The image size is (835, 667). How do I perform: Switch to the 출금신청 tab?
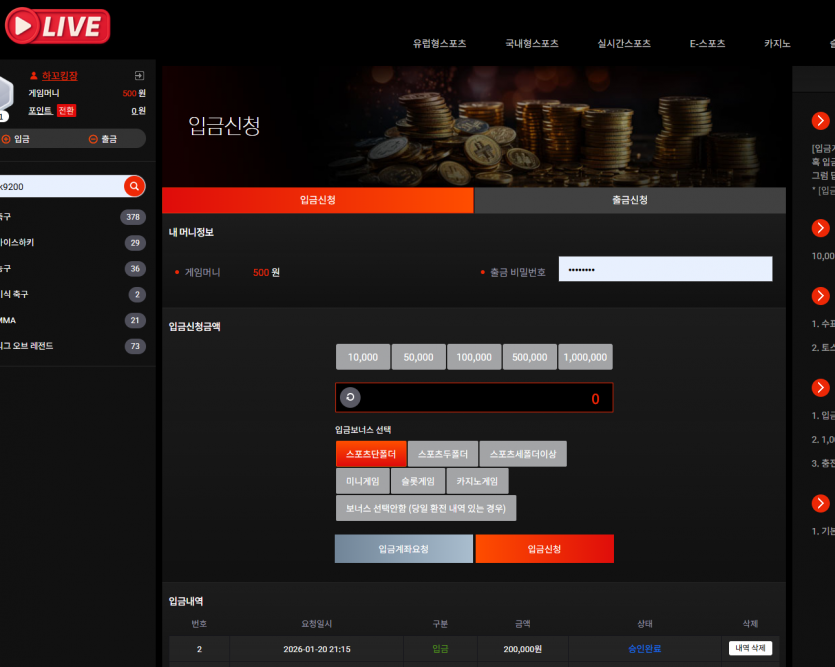(x=630, y=200)
